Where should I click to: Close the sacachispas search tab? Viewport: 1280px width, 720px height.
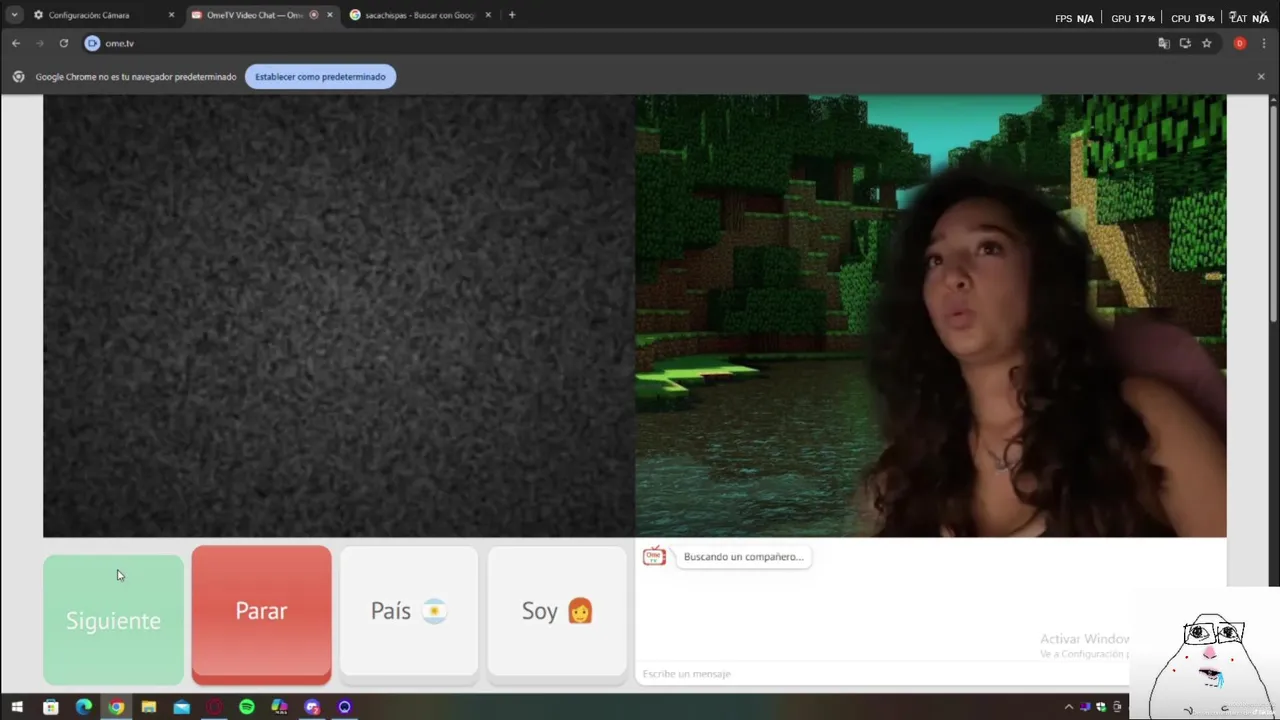[x=488, y=15]
